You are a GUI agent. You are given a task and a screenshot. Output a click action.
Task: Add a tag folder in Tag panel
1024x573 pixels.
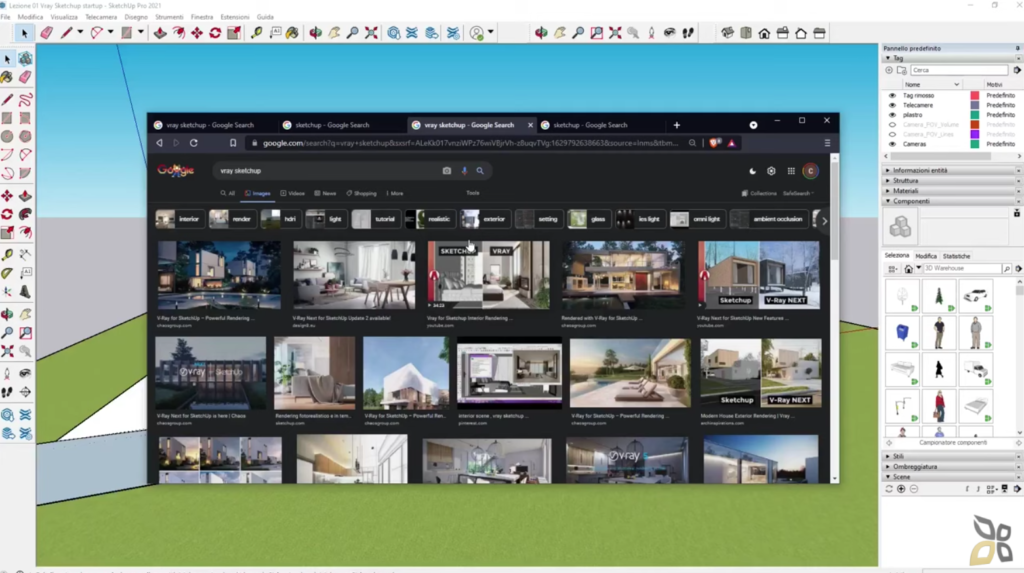click(x=902, y=70)
